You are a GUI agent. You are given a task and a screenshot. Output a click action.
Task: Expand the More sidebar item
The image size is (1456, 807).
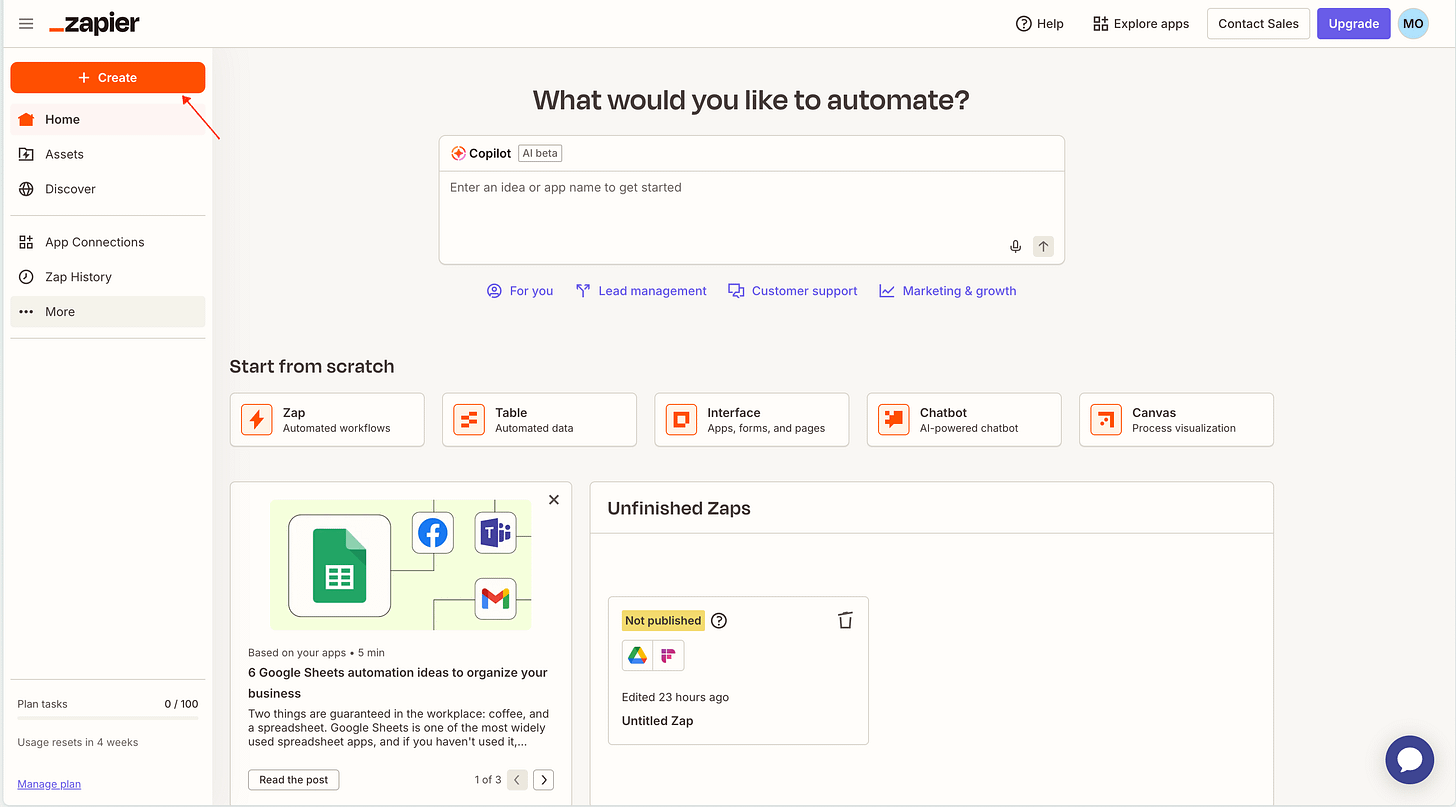tap(108, 312)
